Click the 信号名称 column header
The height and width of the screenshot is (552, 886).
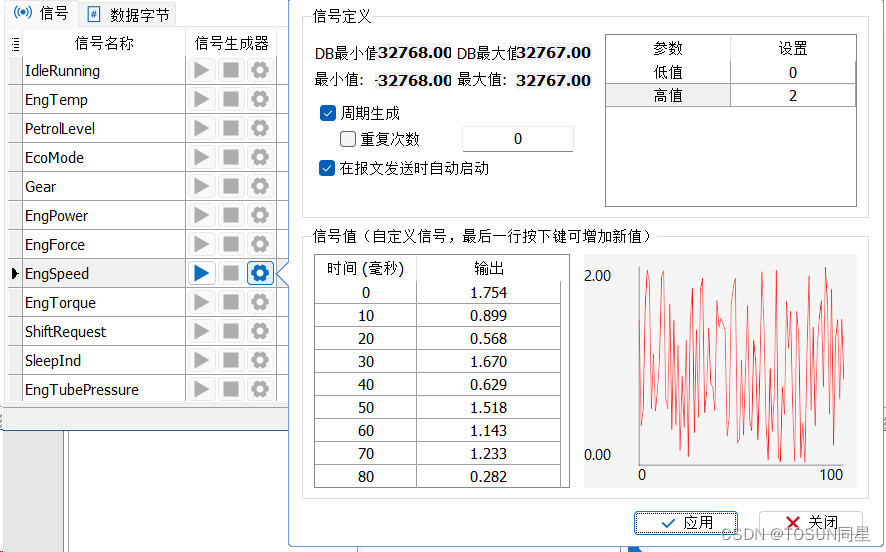click(x=104, y=43)
